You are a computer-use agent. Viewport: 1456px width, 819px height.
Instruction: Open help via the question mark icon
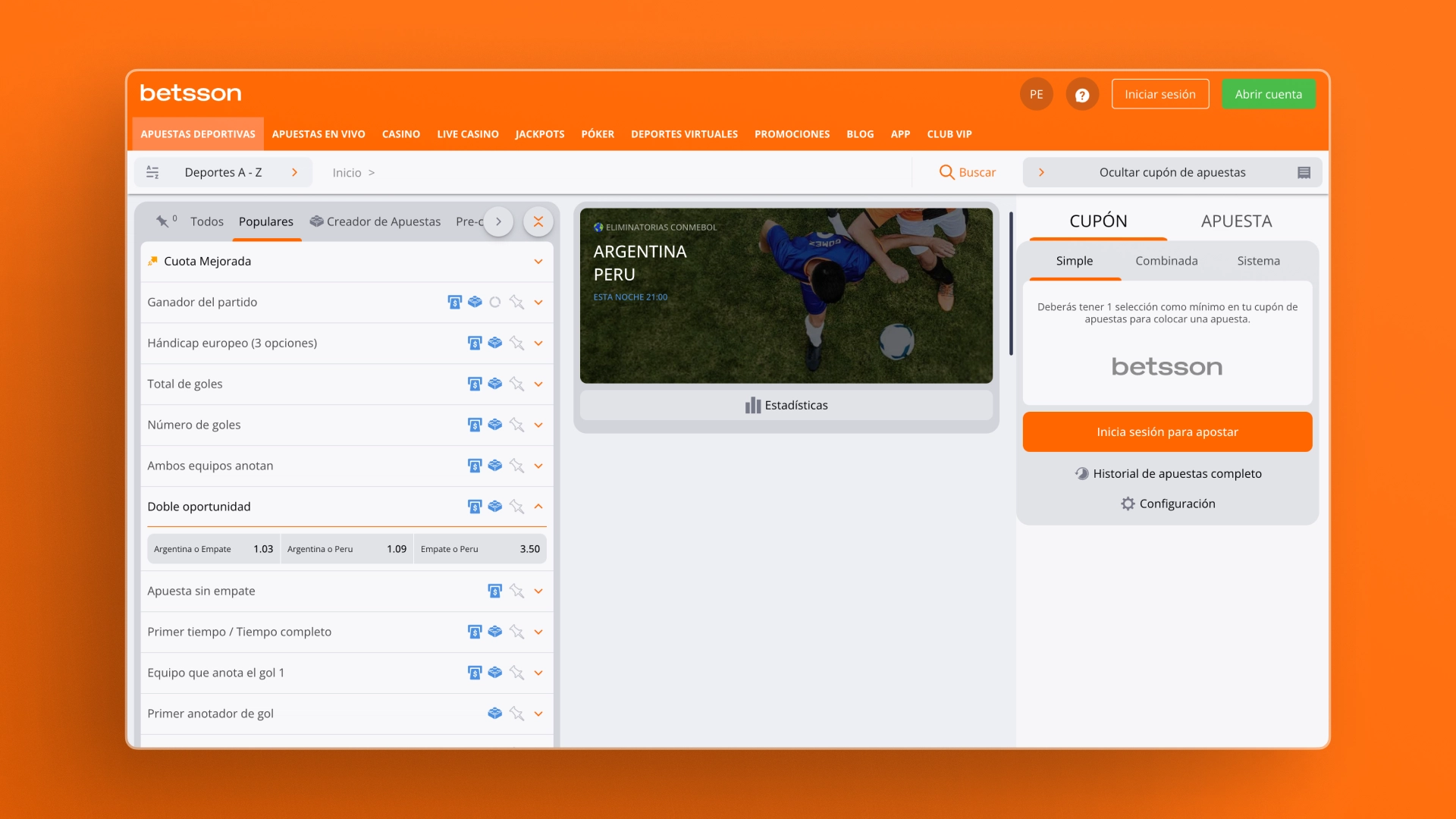1082,95
